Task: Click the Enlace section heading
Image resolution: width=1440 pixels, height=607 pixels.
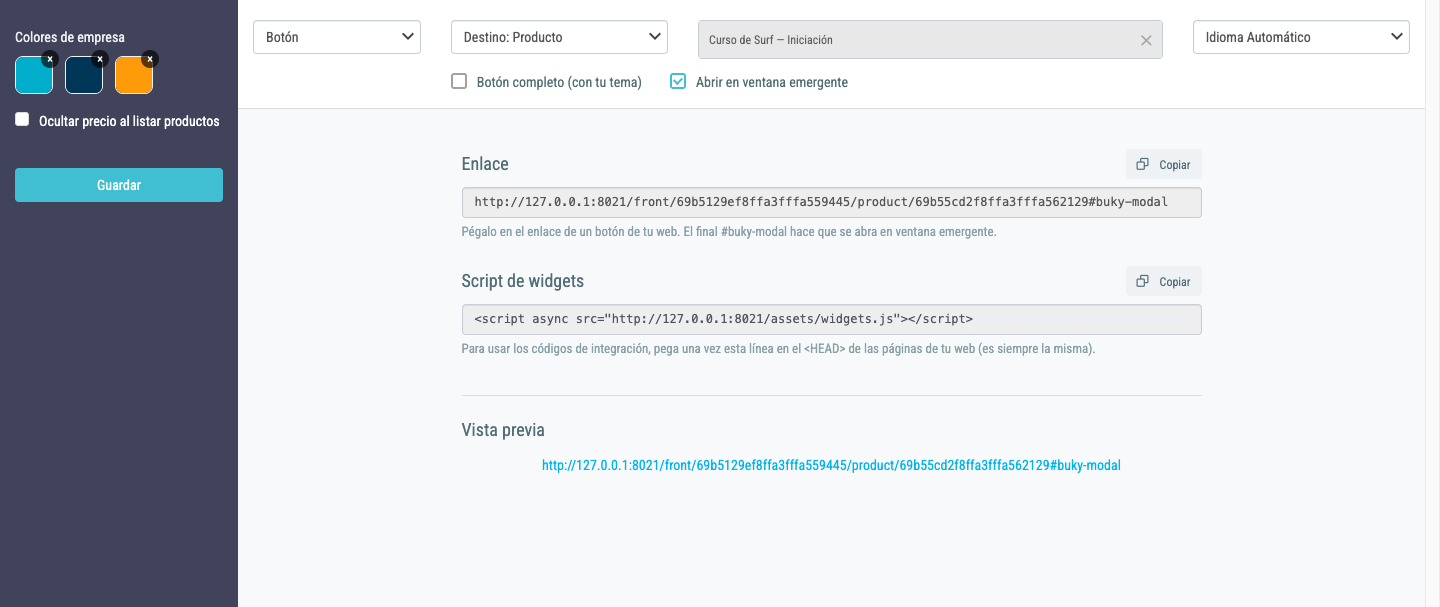Action: pos(485,164)
